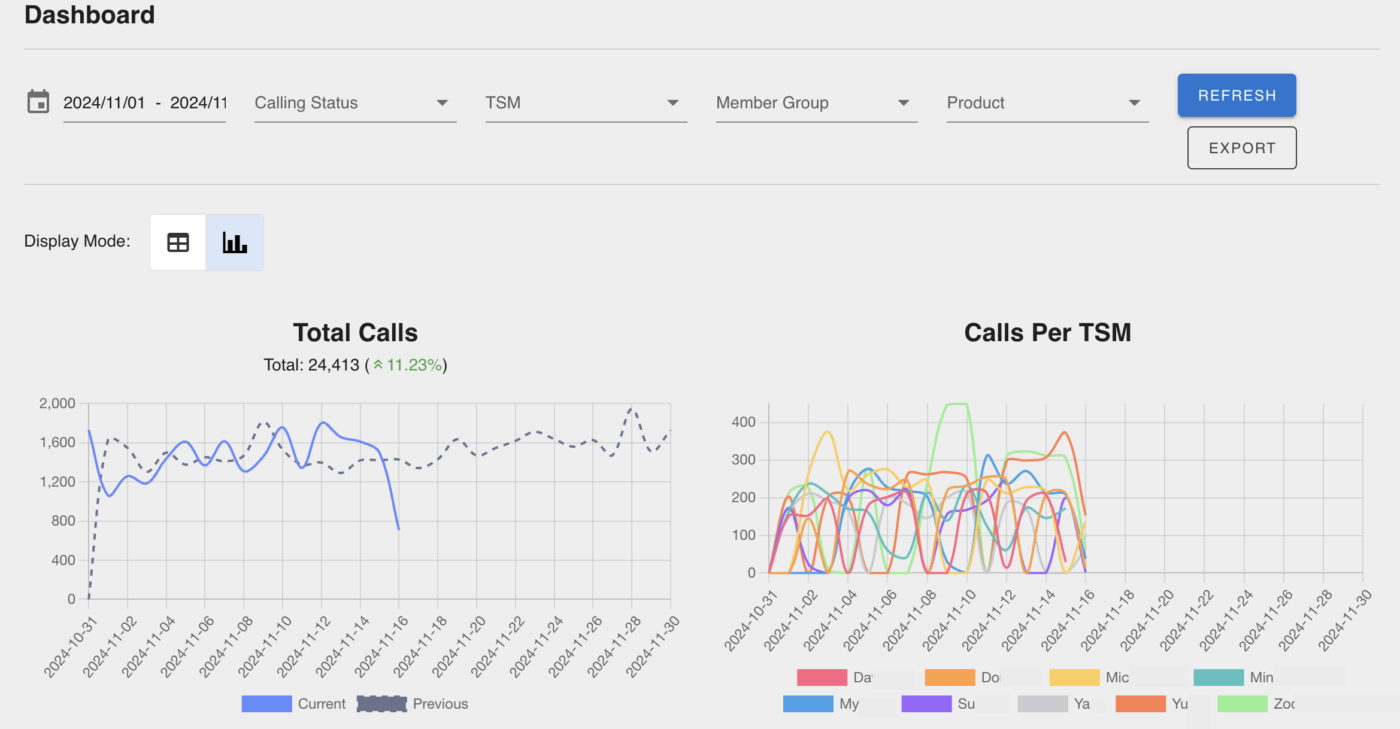Switch to table display mode
Viewport: 1400px width, 729px height.
(178, 242)
